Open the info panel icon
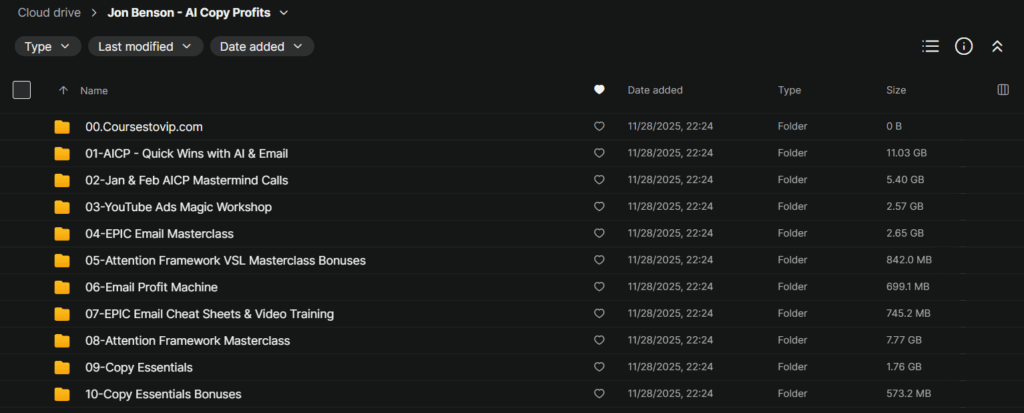The height and width of the screenshot is (413, 1024). [x=963, y=46]
